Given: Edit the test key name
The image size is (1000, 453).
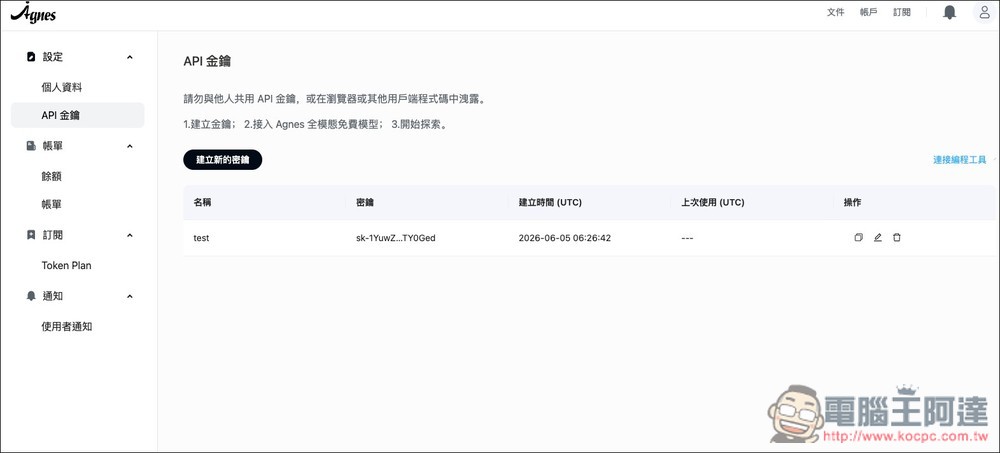Looking at the screenshot, I should (x=878, y=238).
